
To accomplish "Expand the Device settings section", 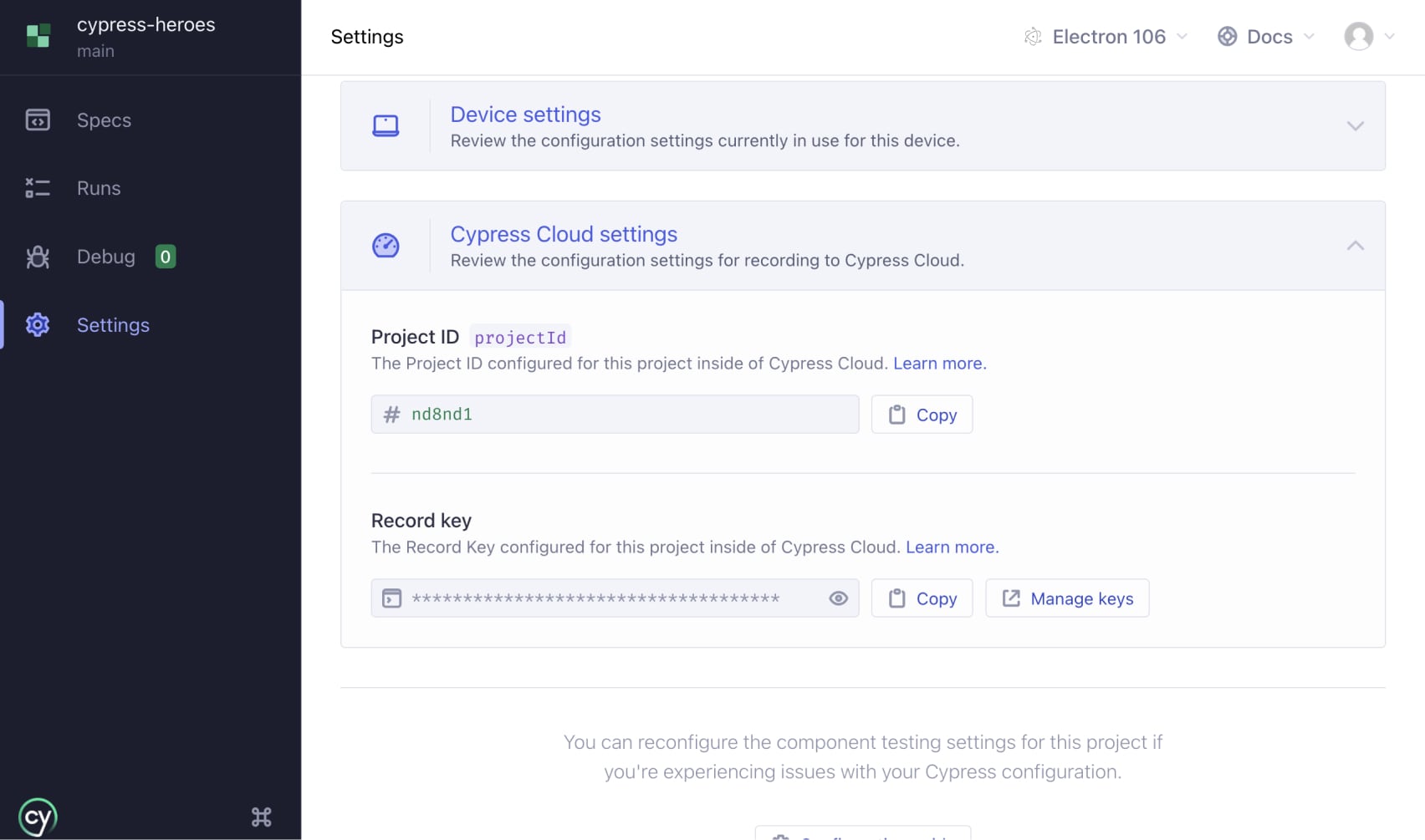I will tap(1356, 125).
